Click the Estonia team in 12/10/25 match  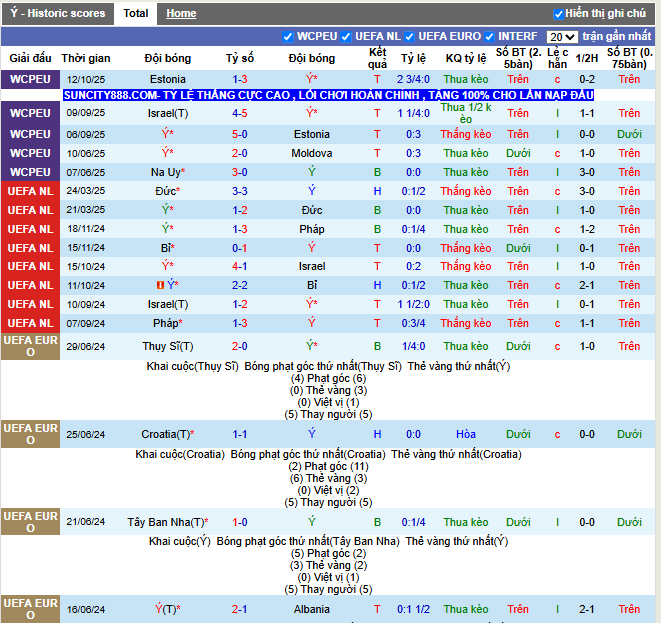[167, 79]
